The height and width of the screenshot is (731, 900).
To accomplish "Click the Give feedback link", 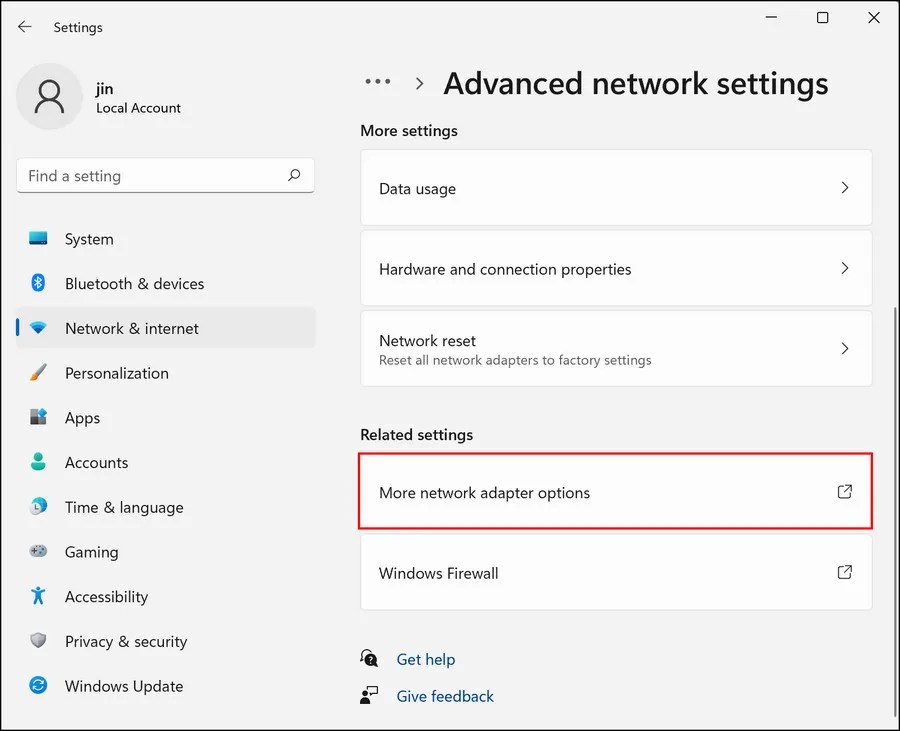I will coord(444,696).
